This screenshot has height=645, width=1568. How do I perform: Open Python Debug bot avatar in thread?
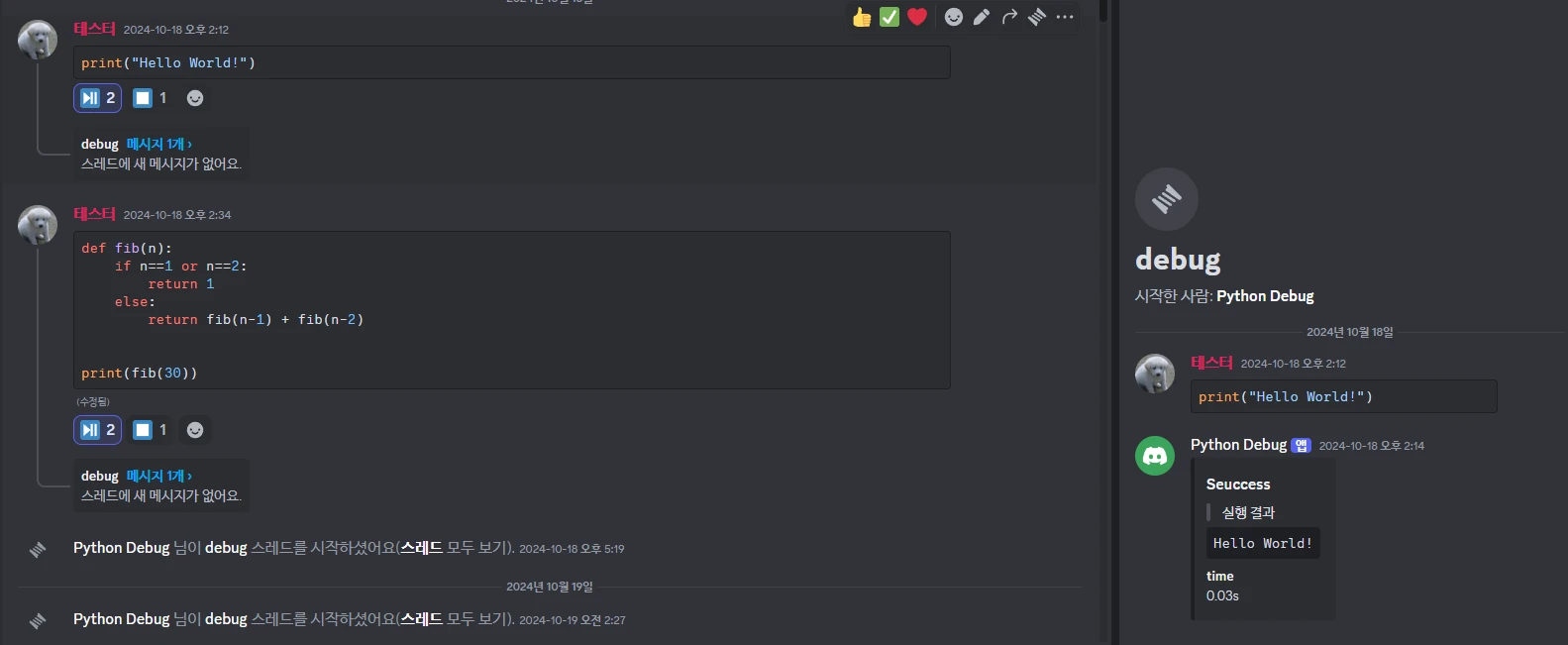point(1155,456)
